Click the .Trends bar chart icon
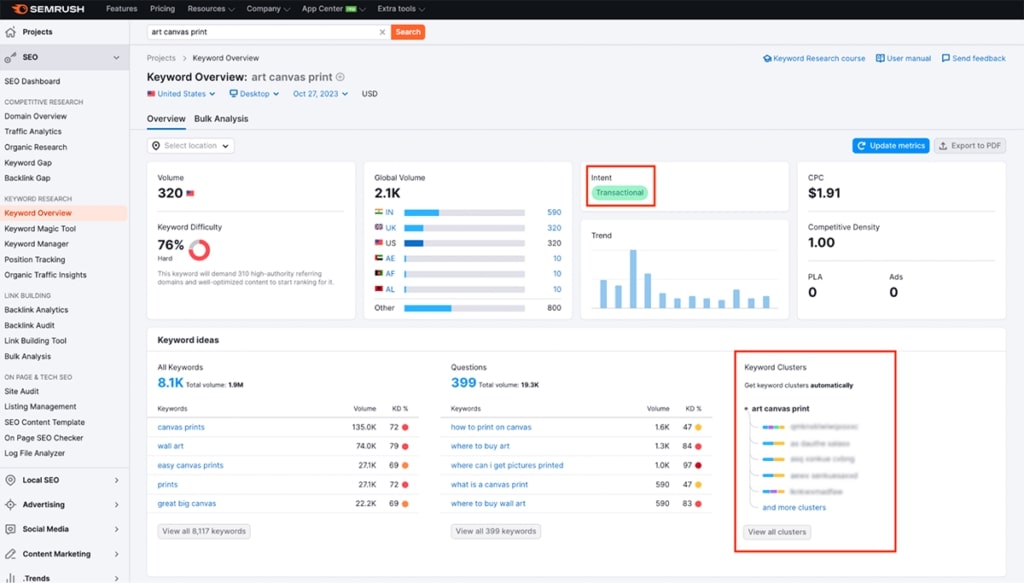The image size is (1024, 583). point(10,578)
